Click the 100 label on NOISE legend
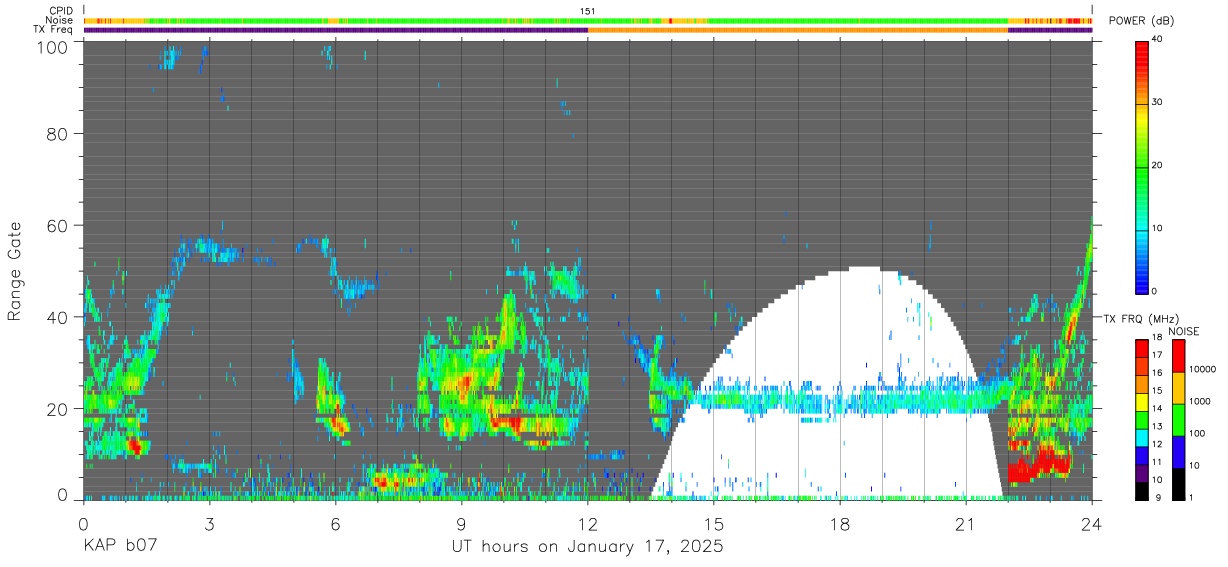1228x567 pixels. 1198,433
